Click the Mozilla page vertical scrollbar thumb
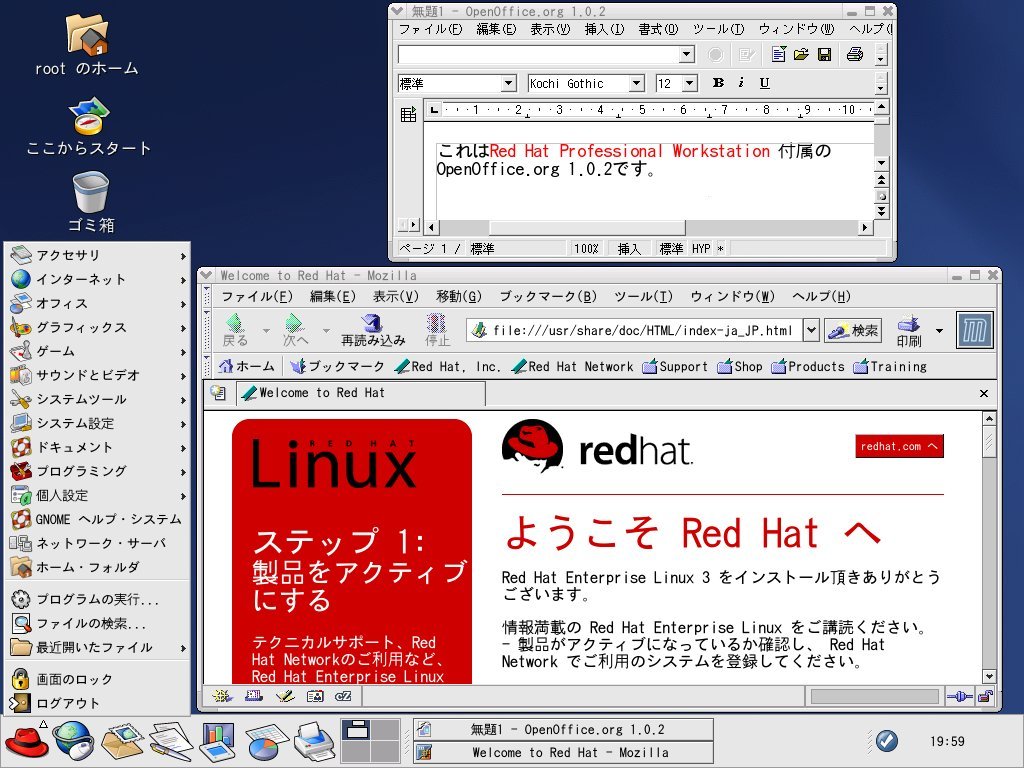Image resolution: width=1024 pixels, height=768 pixels. pos(989,442)
